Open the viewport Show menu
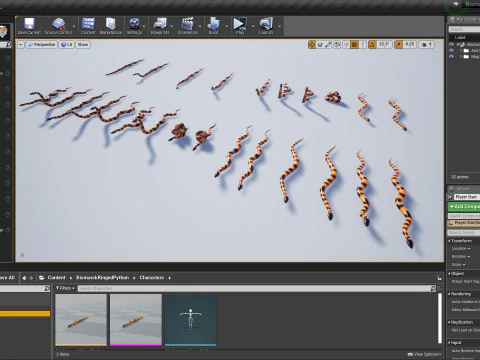Viewport: 480px width, 360px height. (83, 44)
